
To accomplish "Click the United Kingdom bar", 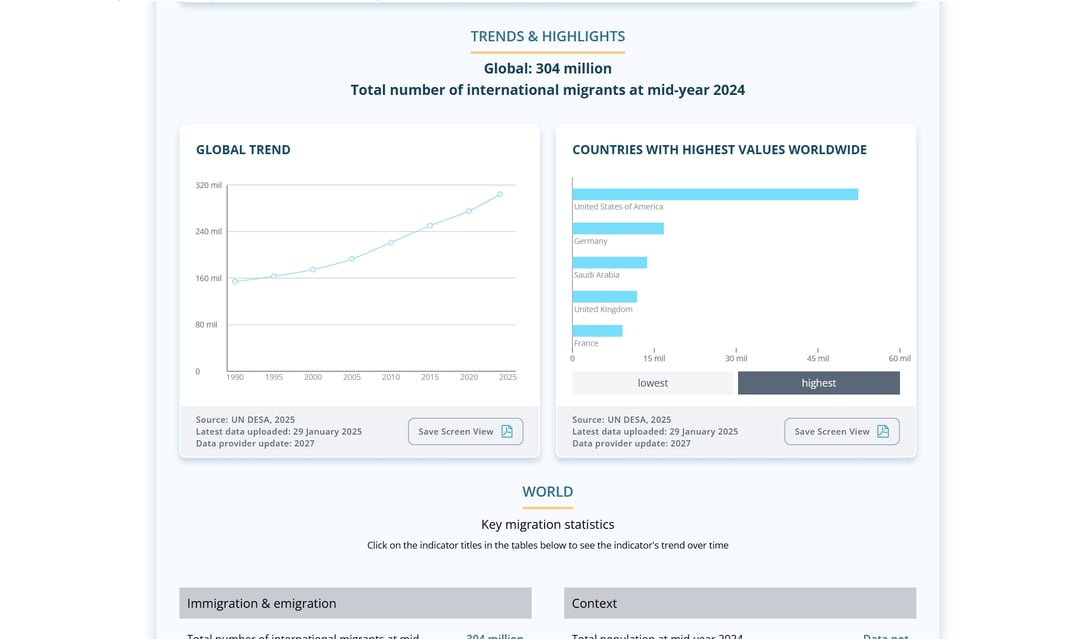I will pos(605,296).
